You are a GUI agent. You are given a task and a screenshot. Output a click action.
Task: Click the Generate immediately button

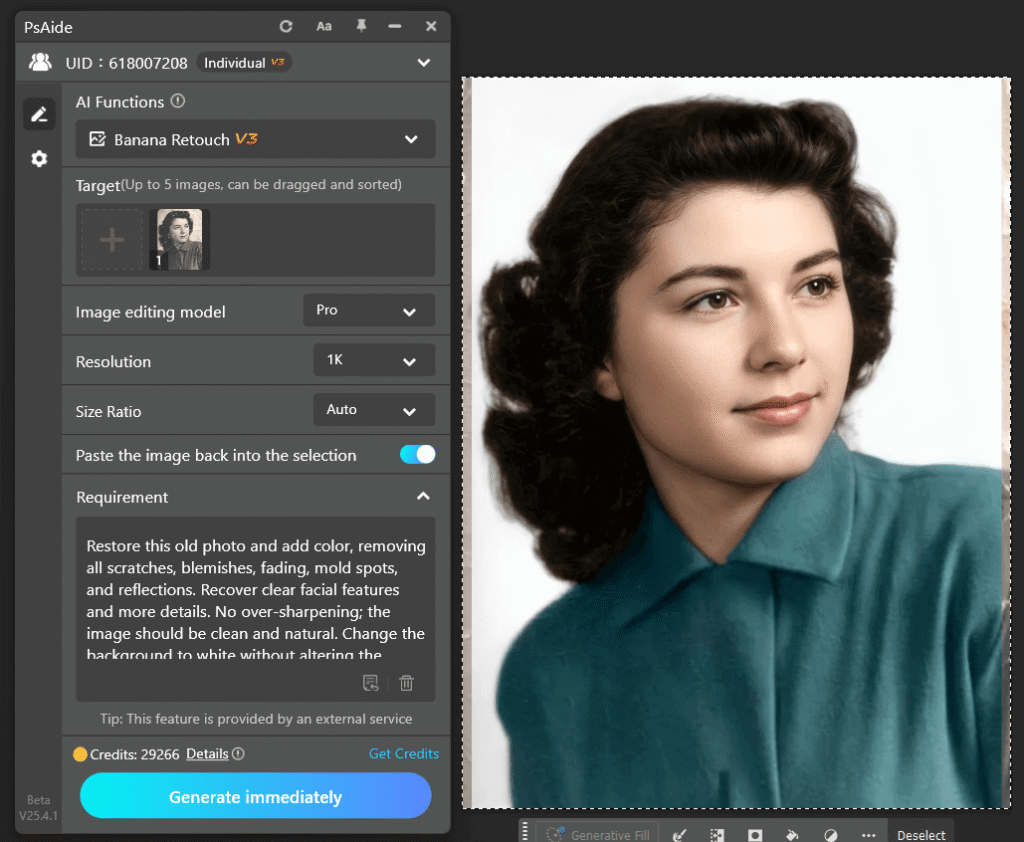pos(255,797)
